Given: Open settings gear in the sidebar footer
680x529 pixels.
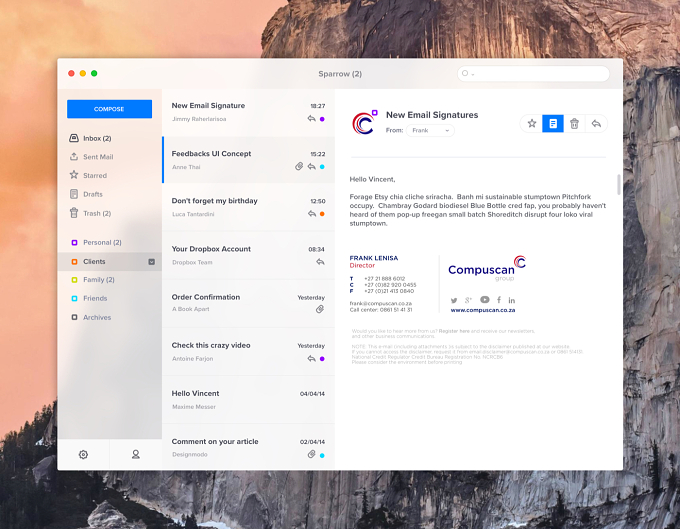Looking at the screenshot, I should [x=83, y=454].
